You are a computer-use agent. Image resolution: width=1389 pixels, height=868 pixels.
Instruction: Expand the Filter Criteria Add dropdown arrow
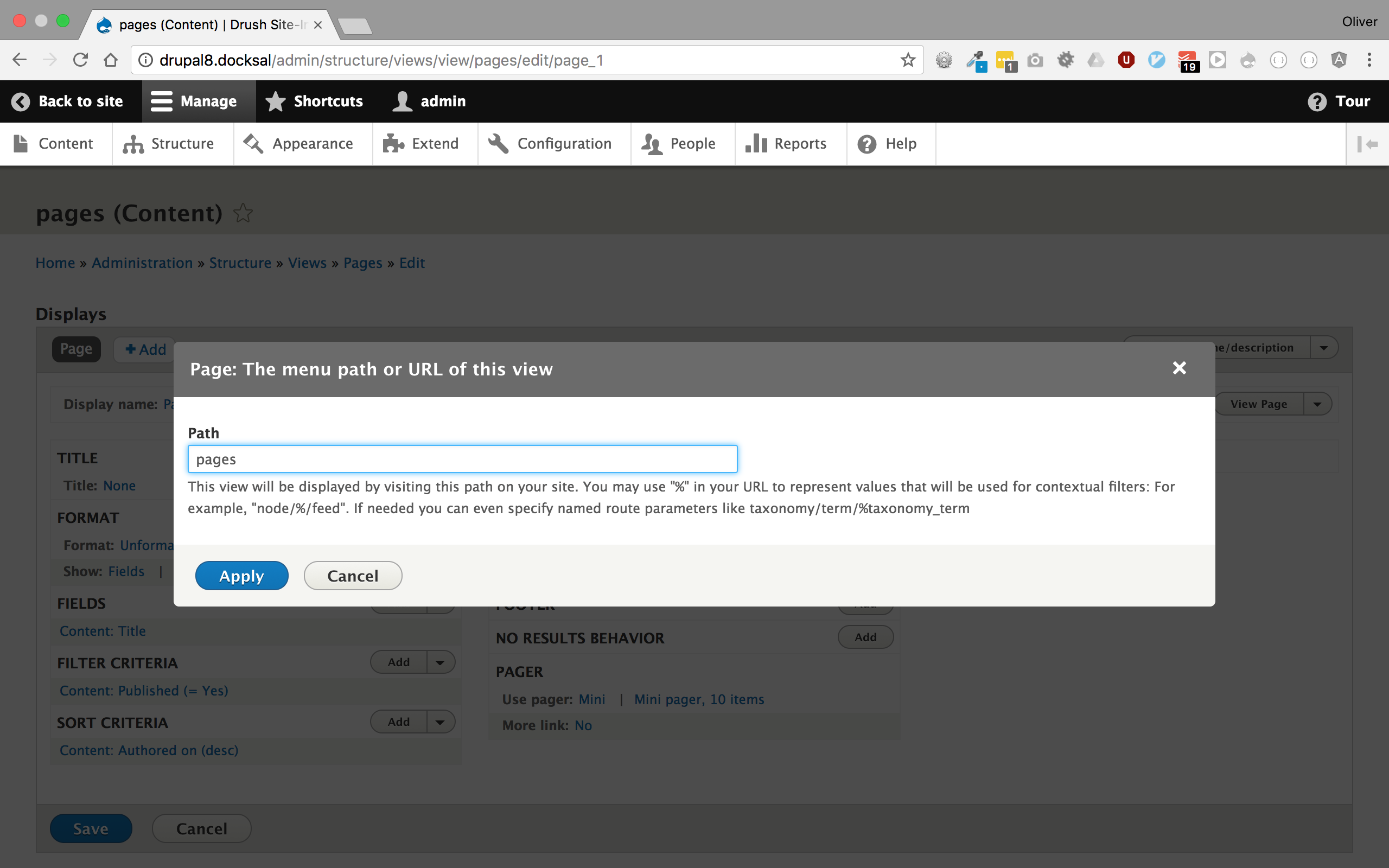click(x=440, y=662)
